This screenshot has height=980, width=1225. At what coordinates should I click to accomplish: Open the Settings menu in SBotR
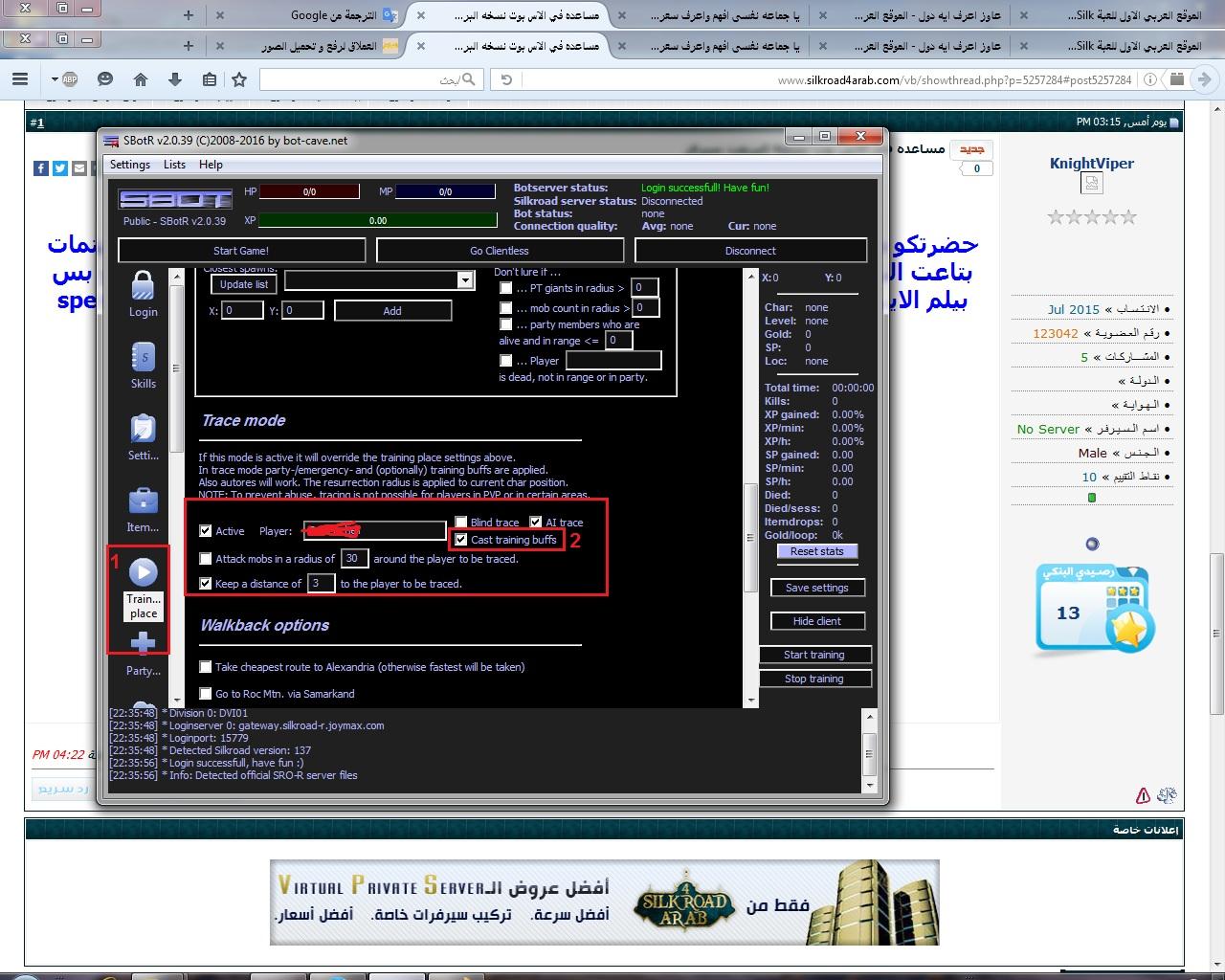pos(130,165)
